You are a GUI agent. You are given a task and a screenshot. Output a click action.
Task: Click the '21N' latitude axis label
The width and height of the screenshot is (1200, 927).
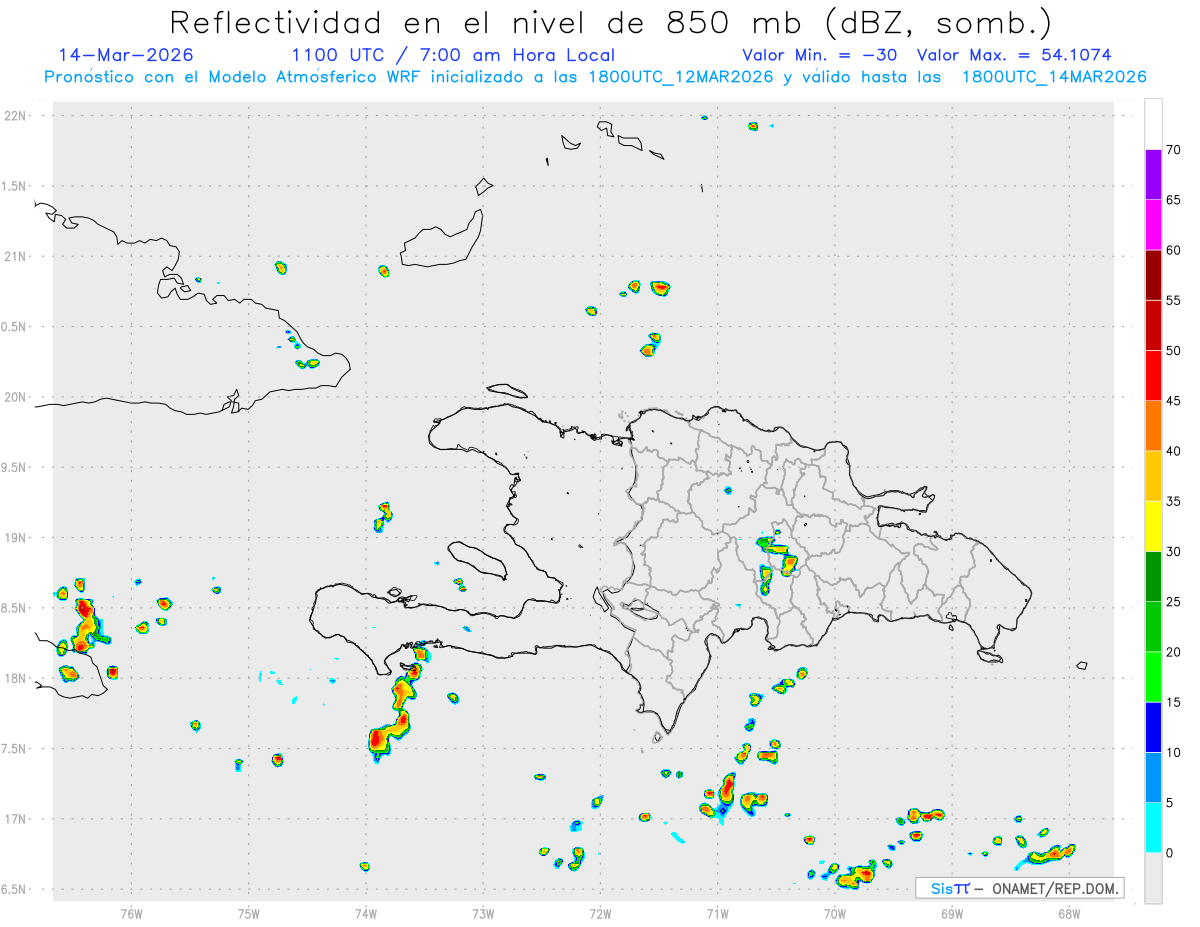coord(17,257)
